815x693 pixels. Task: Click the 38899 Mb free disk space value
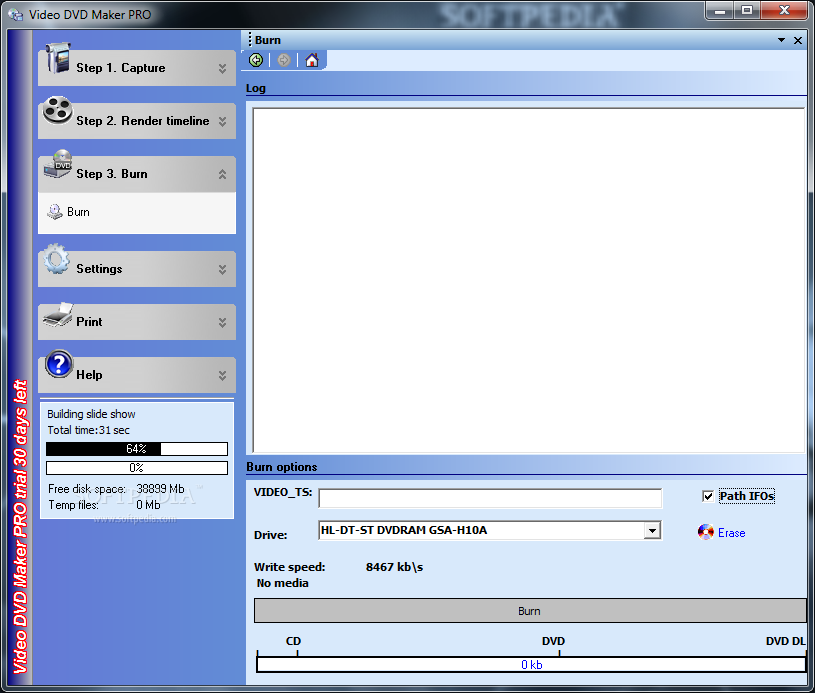coord(160,489)
